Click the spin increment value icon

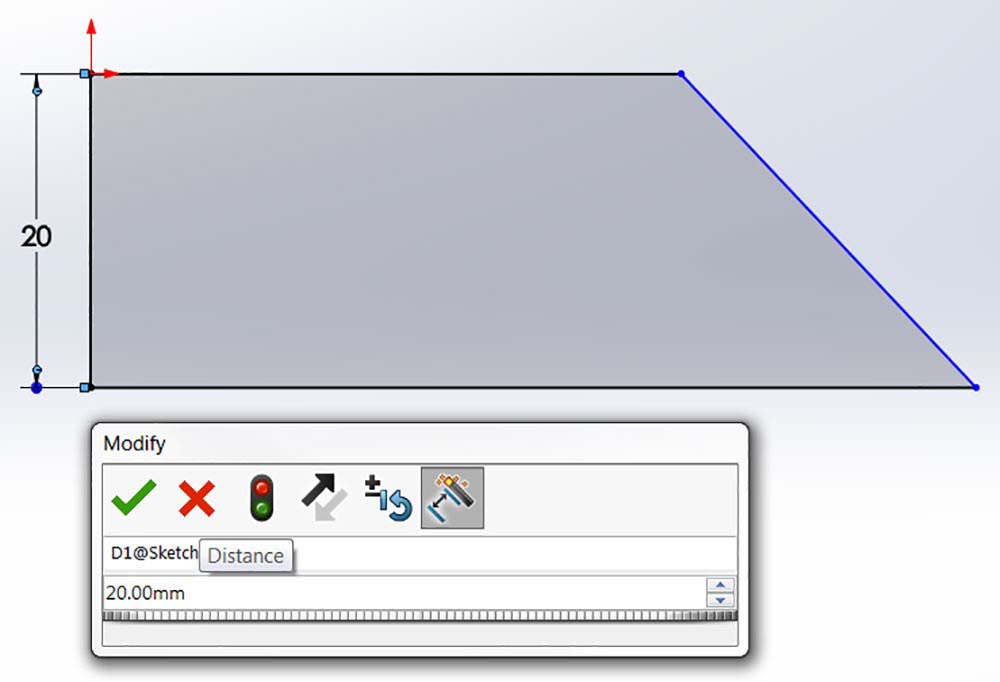(x=388, y=498)
